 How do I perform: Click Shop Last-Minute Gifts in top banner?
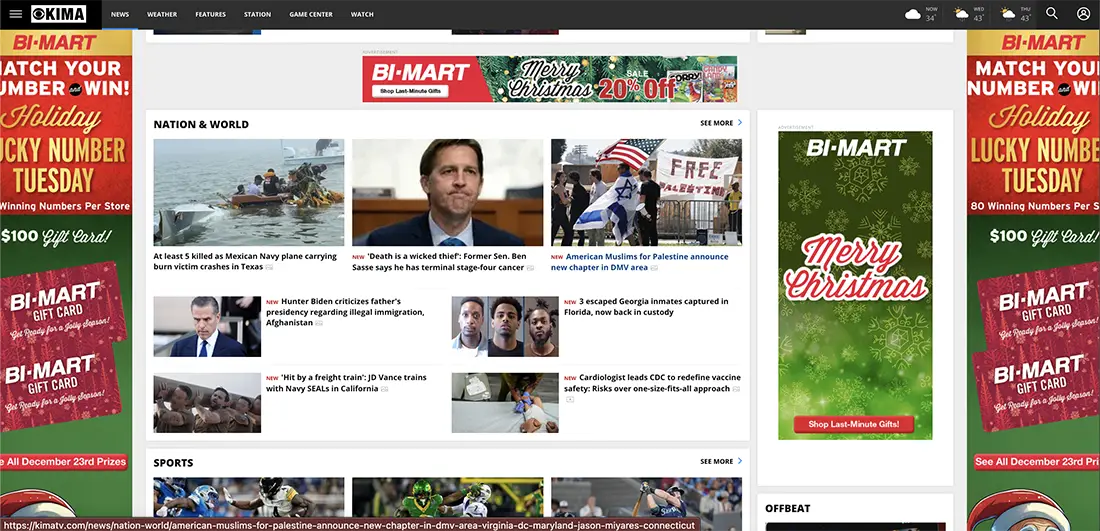tap(410, 91)
